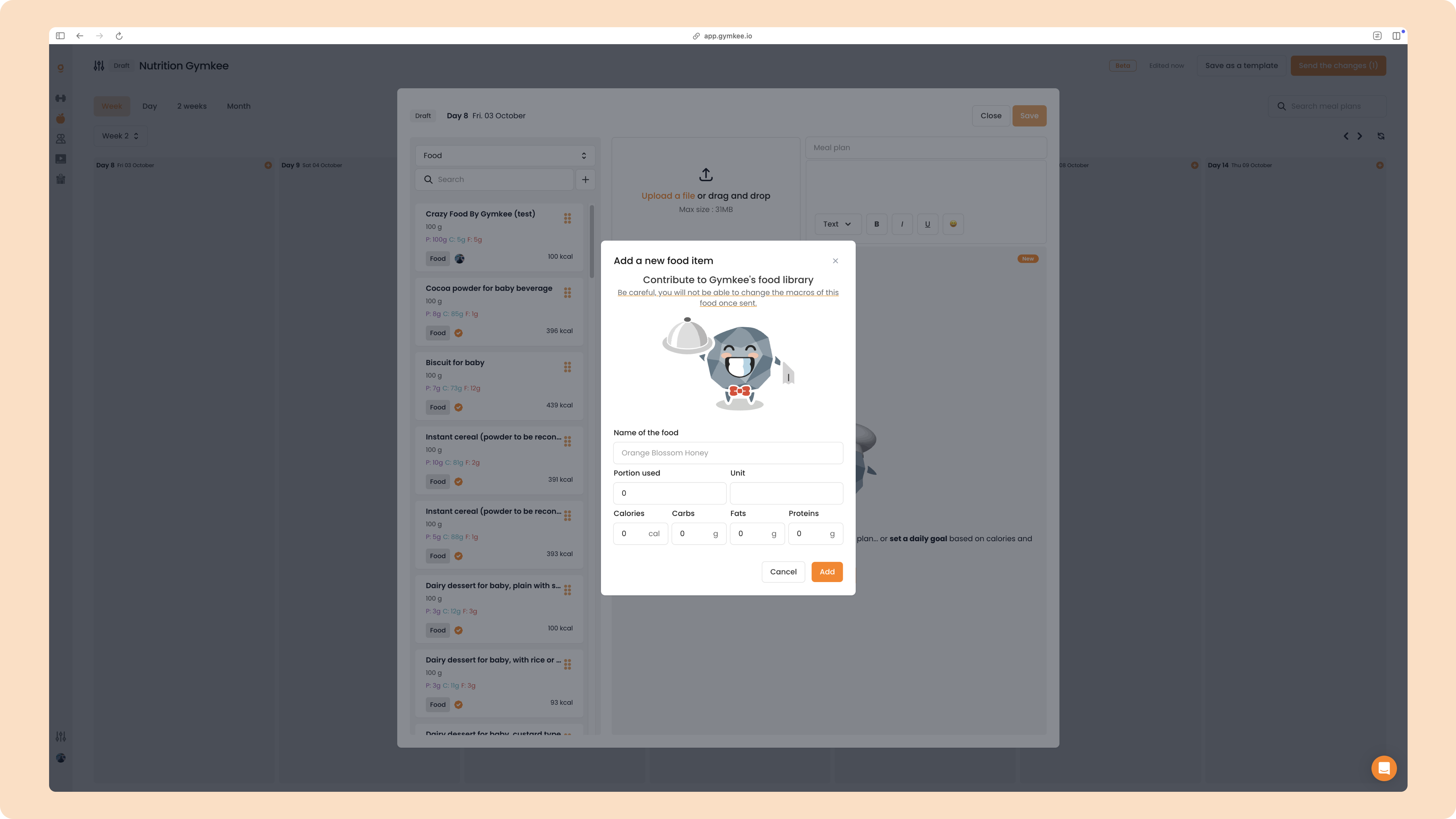
Task: Click the Unit input field
Action: 786,493
